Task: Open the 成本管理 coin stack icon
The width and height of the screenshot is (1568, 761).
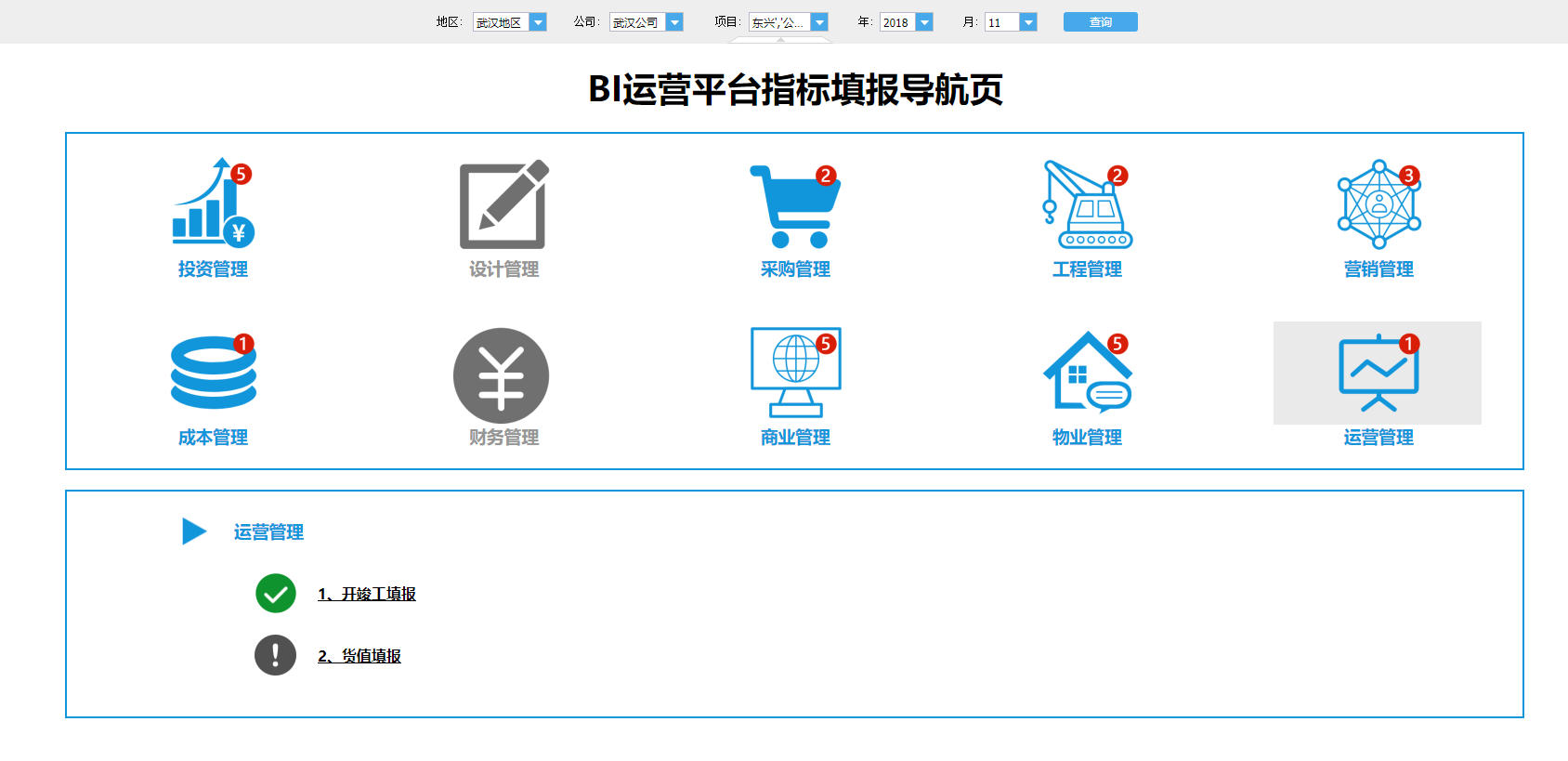Action: click(x=214, y=372)
